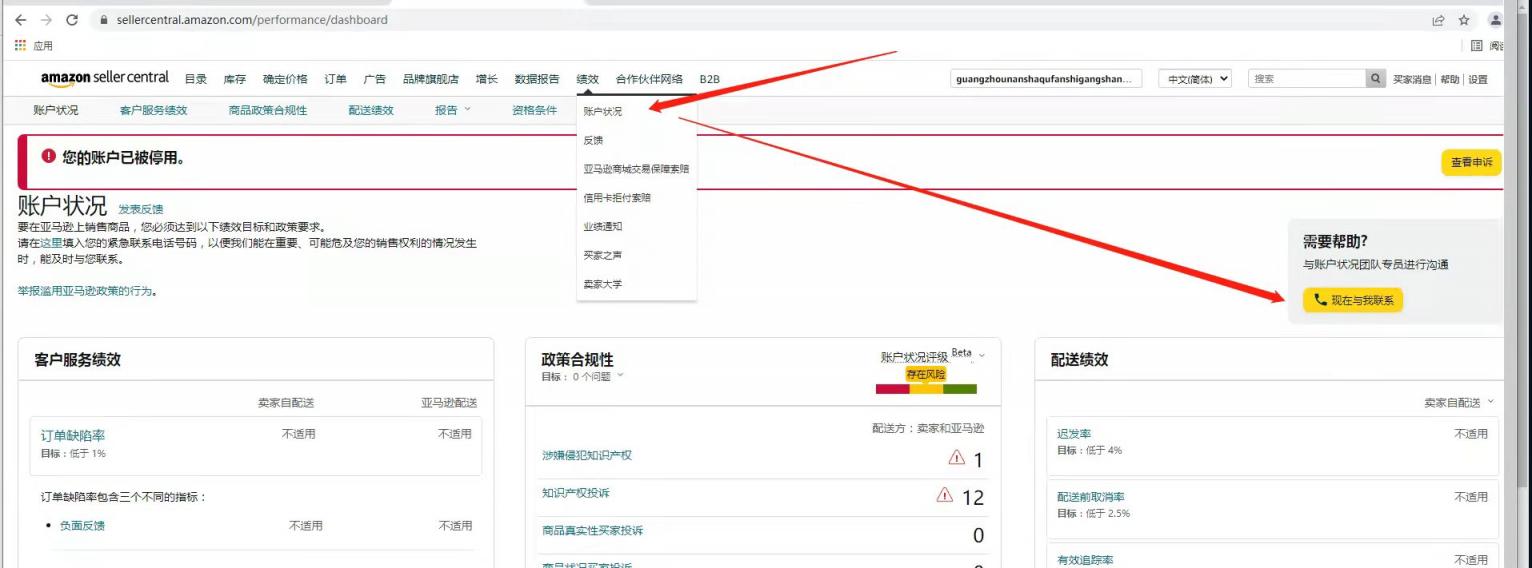Screen dimensions: 1532x568
Task: Open the guangzhounanshaqu account switcher
Action: point(1046,79)
